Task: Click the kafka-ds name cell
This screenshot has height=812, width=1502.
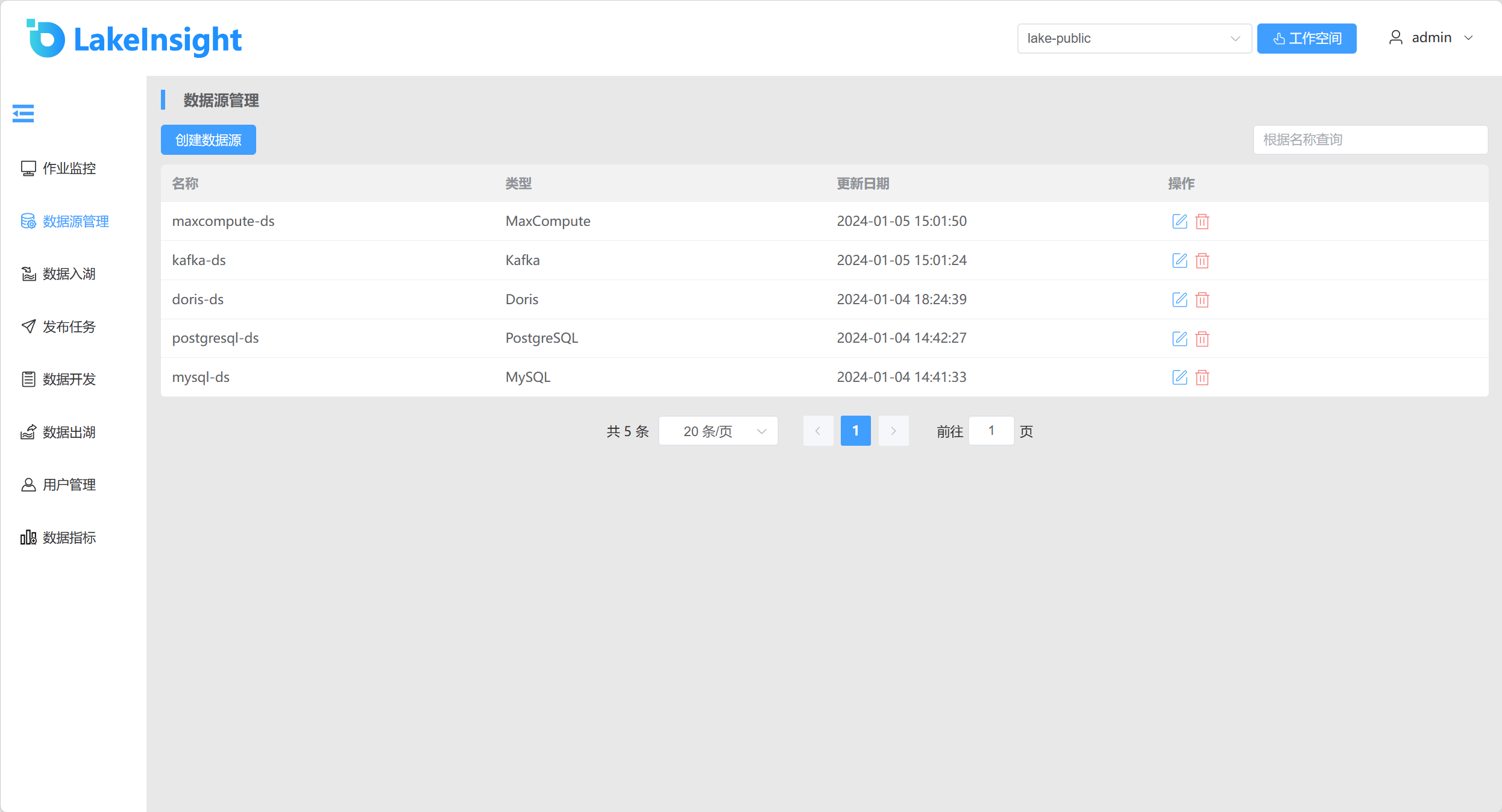Action: click(199, 260)
